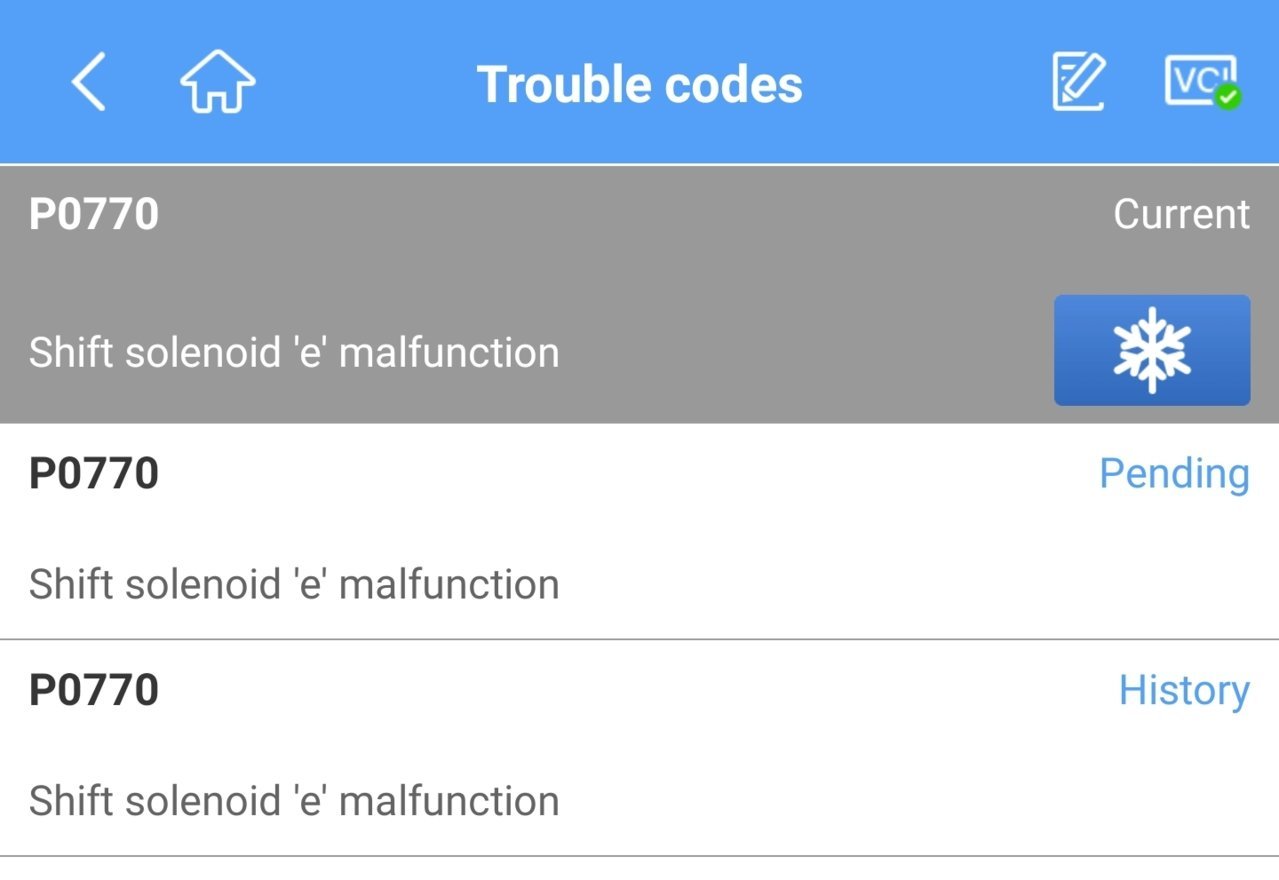This screenshot has height=880, width=1279.
Task: Open the pencil note report icon
Action: (1079, 82)
